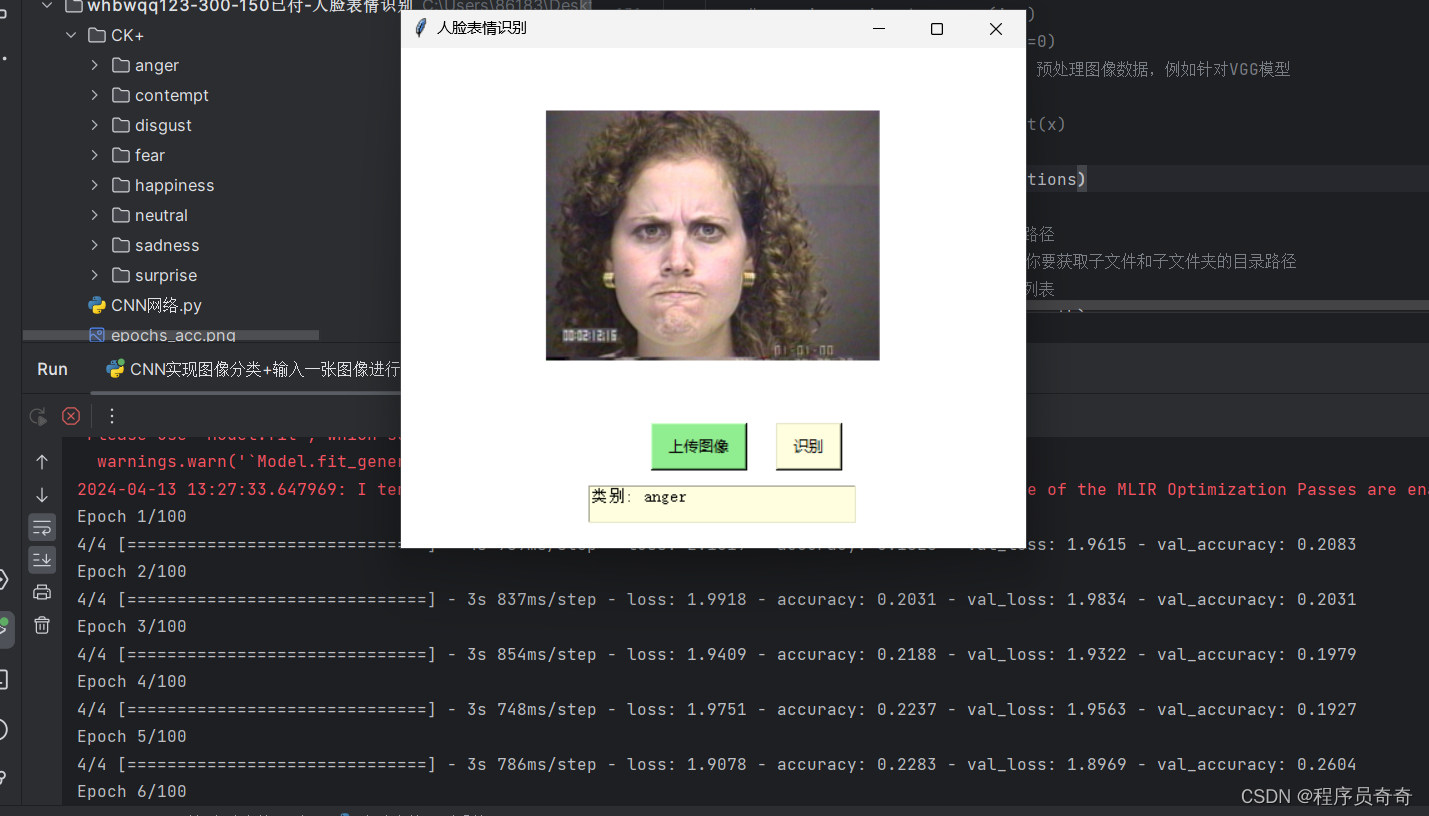Click the Python icon on the CNN run tab
Screen dimensions: 1429x816
click(116, 369)
